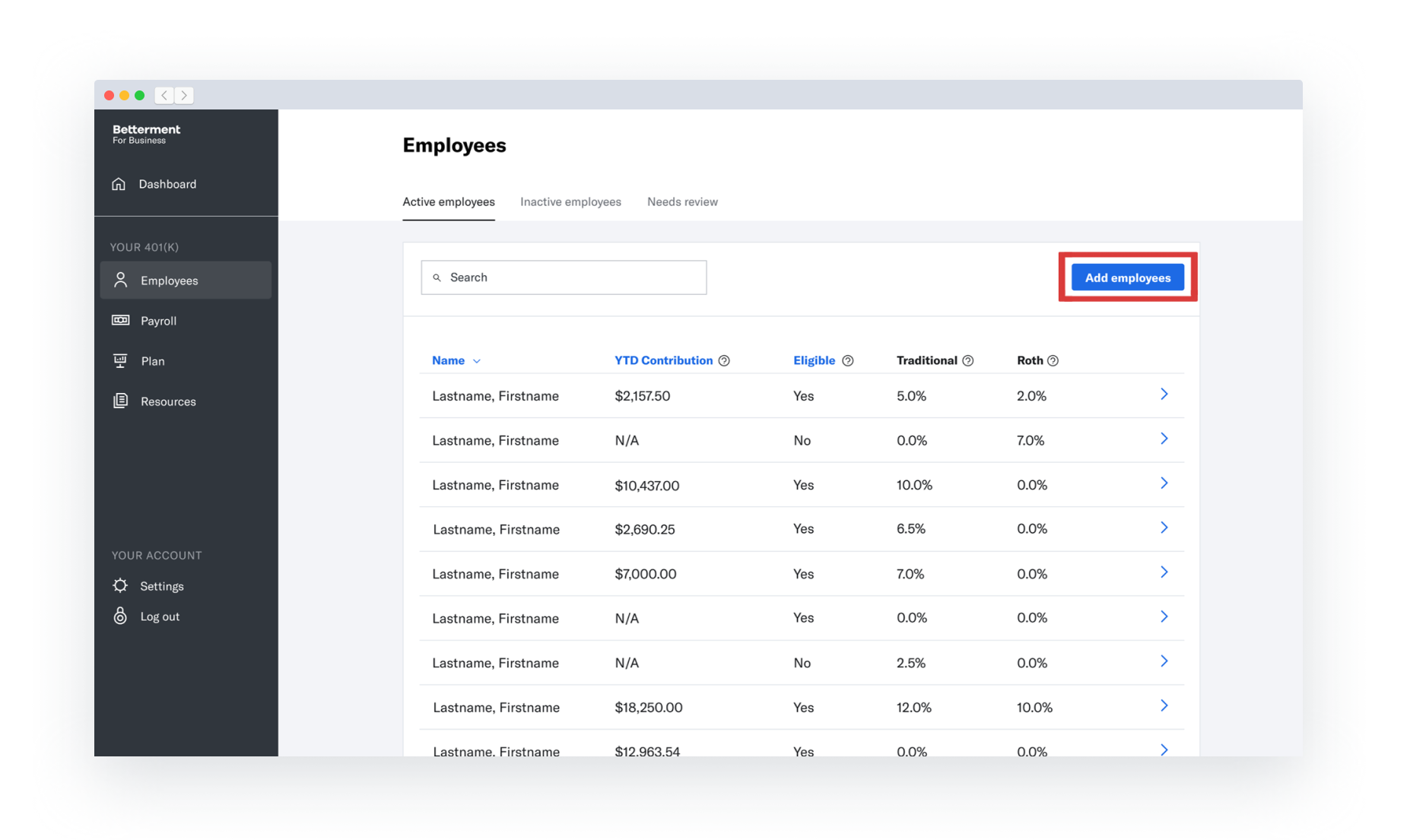Open the Needs review tab
Image resolution: width=1407 pixels, height=840 pixels.
tap(681, 201)
